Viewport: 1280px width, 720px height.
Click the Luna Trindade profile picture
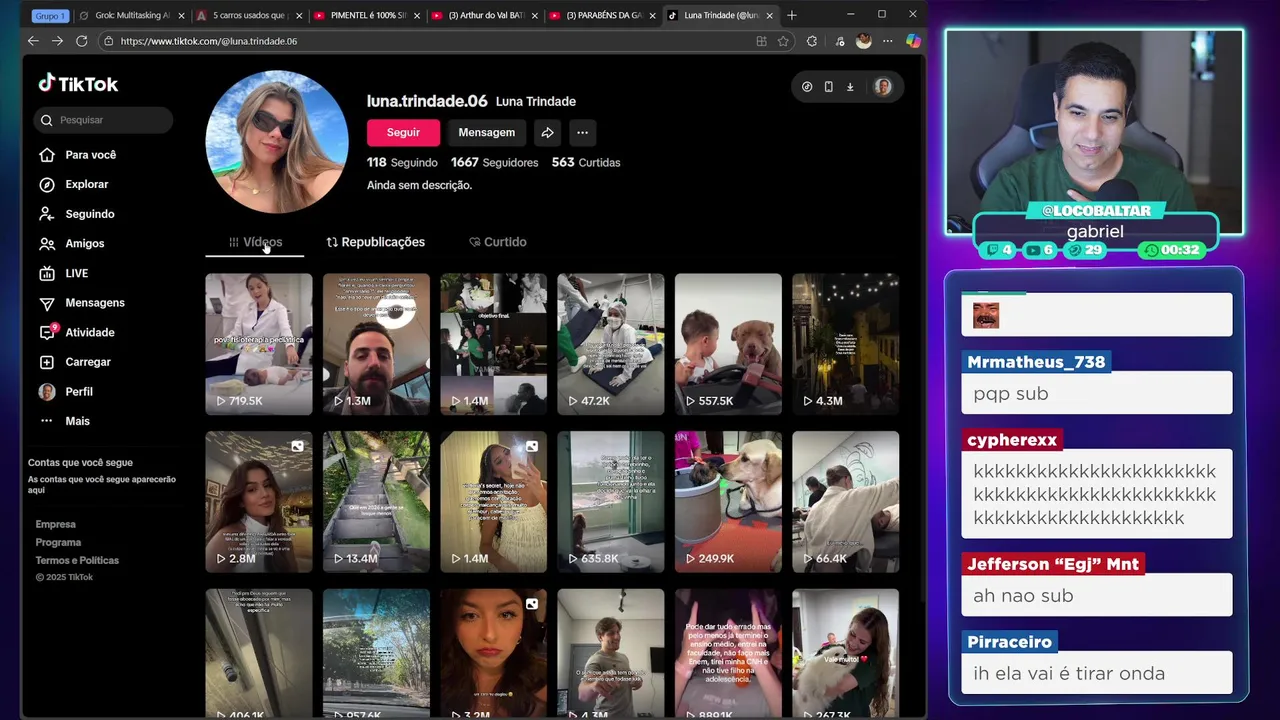277,142
